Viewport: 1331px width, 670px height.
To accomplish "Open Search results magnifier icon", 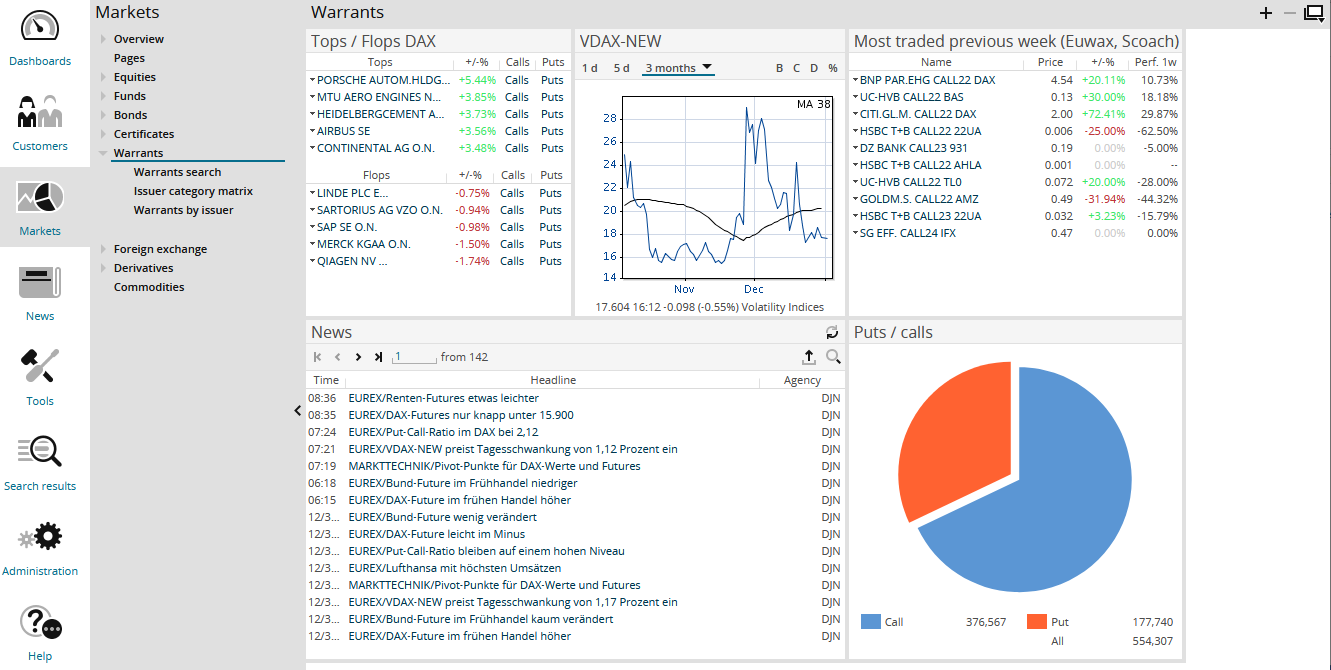I will [x=40, y=453].
